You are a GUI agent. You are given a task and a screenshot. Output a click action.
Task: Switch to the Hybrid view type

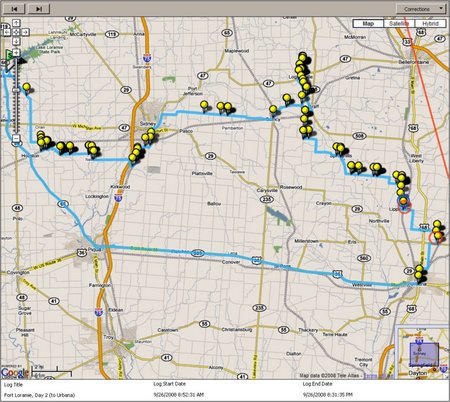point(430,23)
